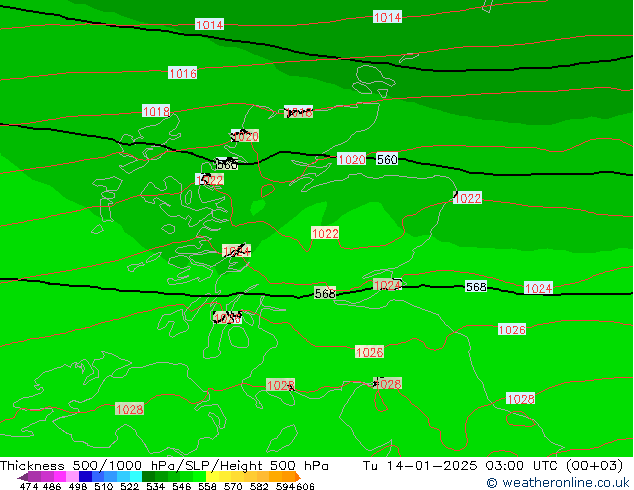Select the 1028 label at the far right
The image size is (634, 490).
[x=521, y=399]
